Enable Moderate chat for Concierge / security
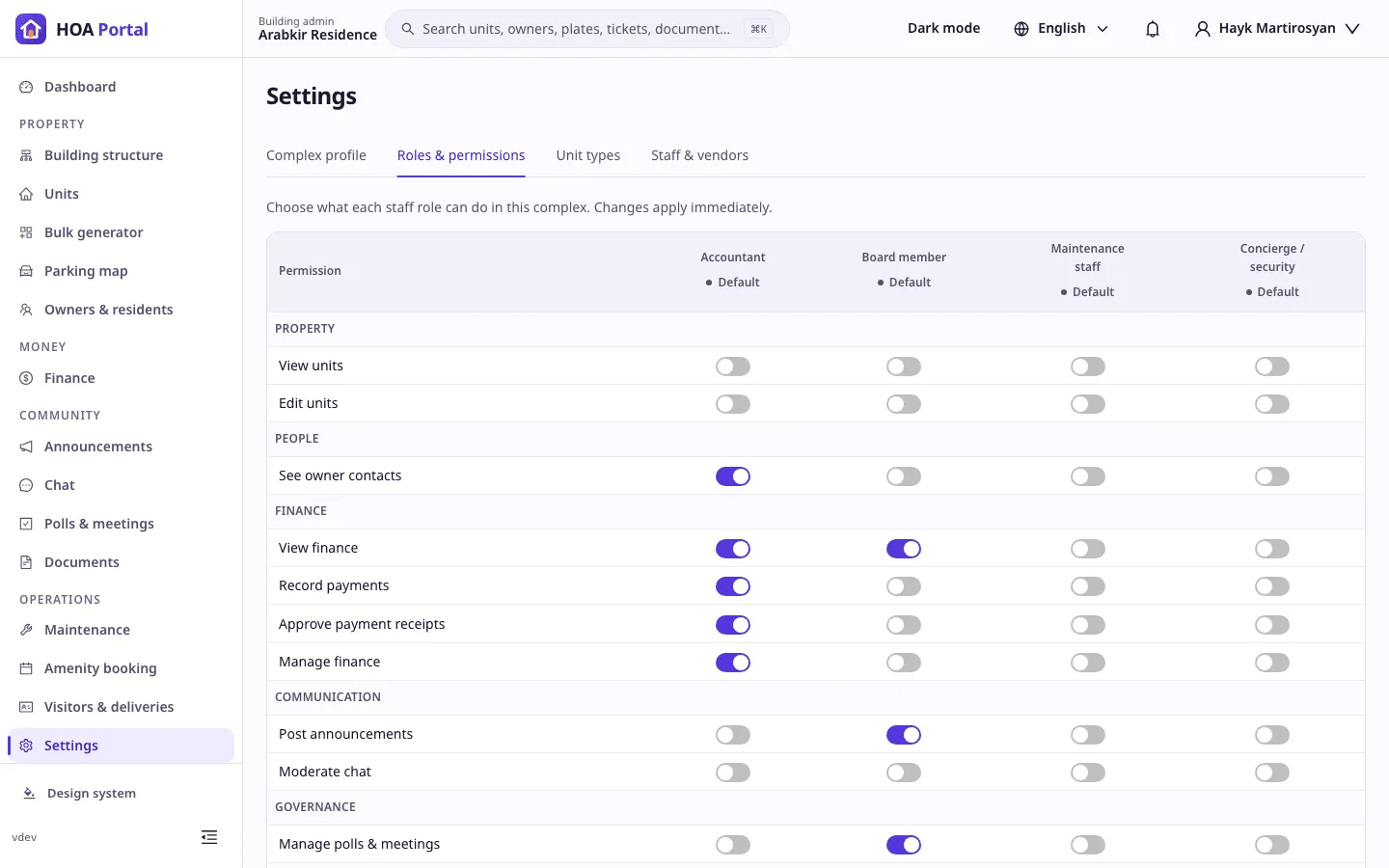The width and height of the screenshot is (1389, 868). tap(1272, 773)
